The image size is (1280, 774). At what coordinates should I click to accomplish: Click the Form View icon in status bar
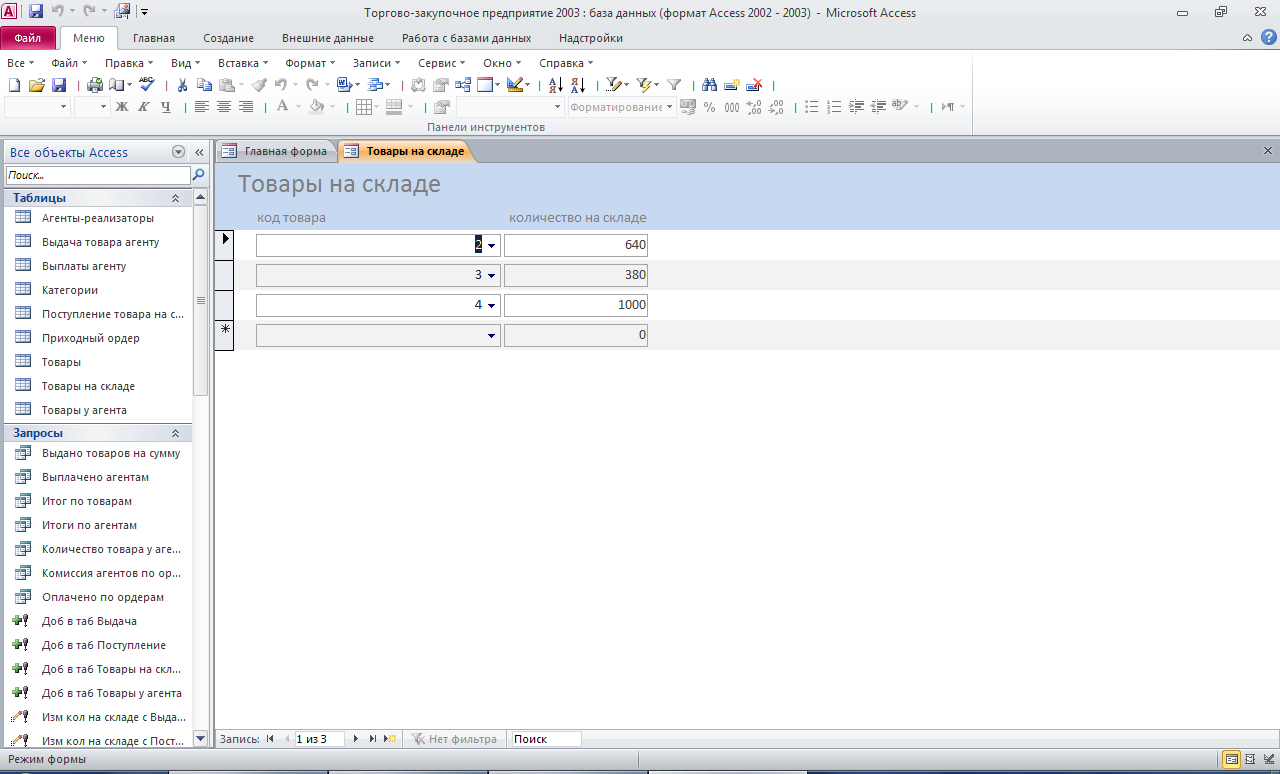[x=1231, y=760]
